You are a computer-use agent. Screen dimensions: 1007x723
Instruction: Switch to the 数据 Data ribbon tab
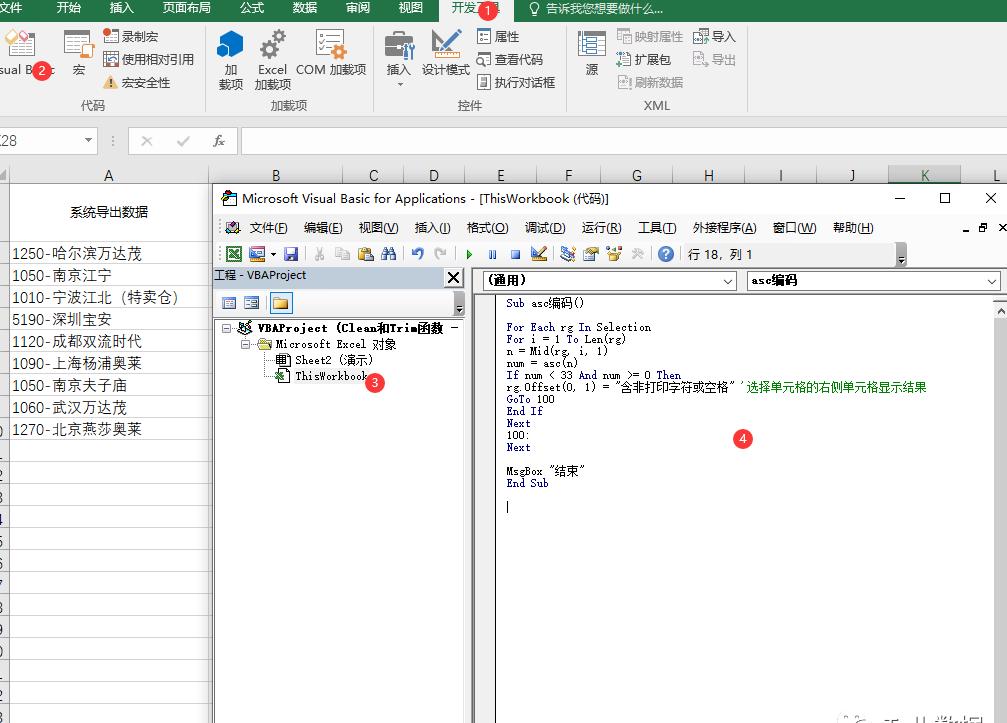coord(304,8)
